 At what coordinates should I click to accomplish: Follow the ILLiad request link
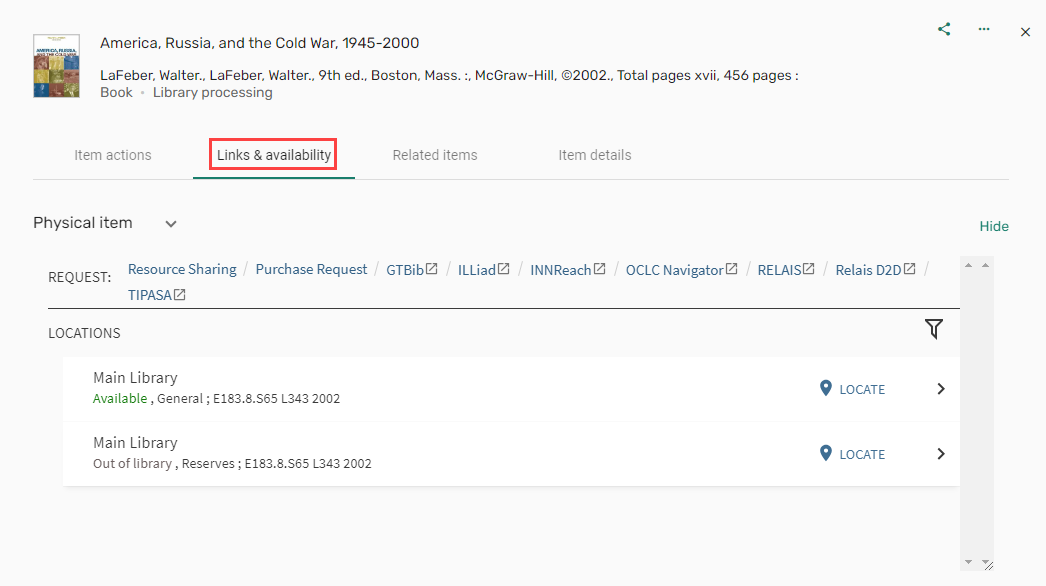tap(484, 270)
